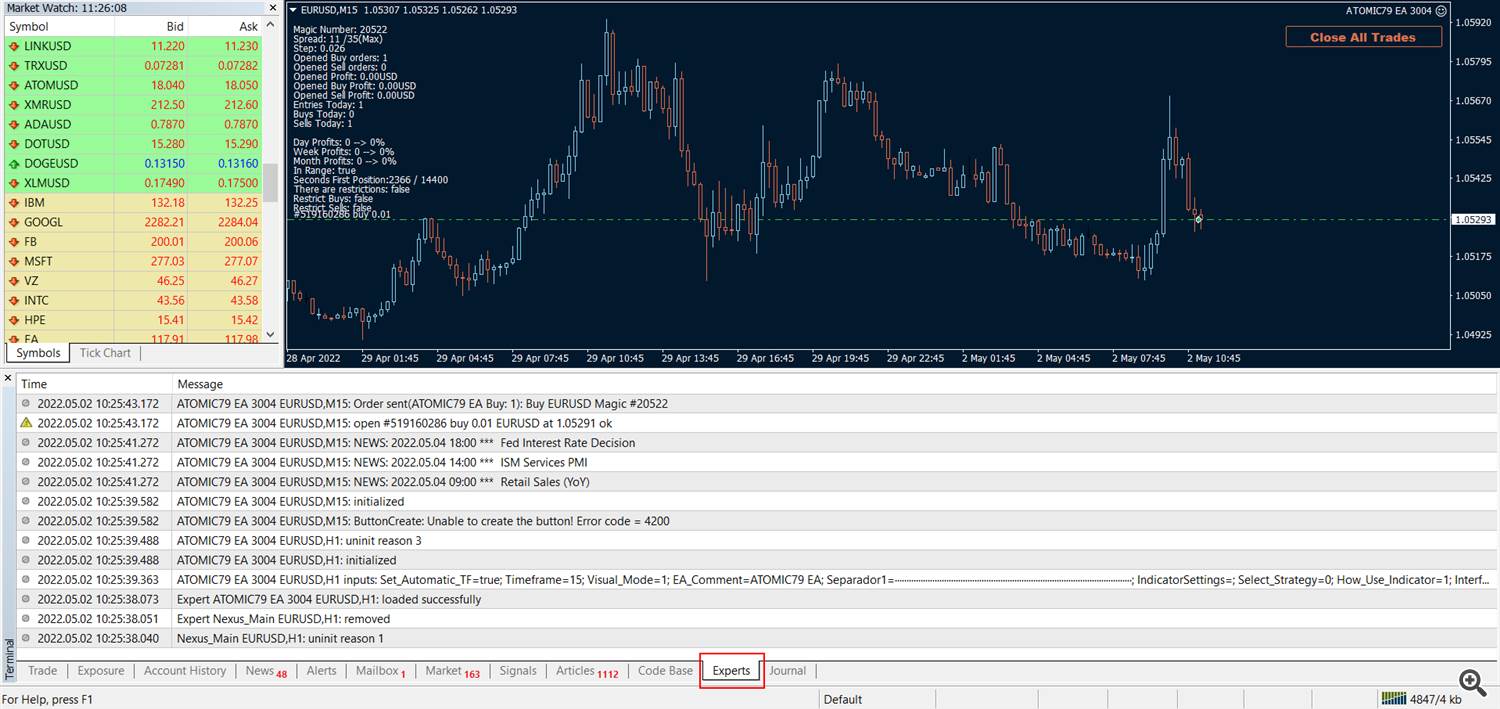Click the green up-arrow icon for DOGEUSD
This screenshot has width=1500, height=709.
pyautogui.click(x=14, y=163)
